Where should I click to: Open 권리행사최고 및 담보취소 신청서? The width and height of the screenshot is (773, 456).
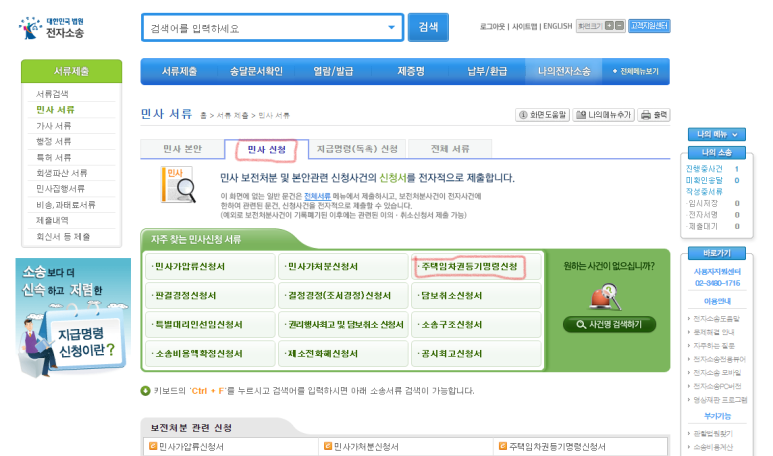(x=343, y=325)
